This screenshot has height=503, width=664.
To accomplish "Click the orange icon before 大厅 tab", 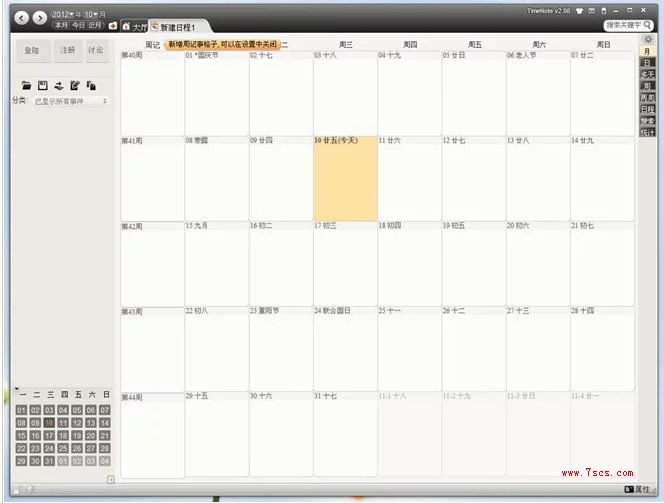I will [x=113, y=26].
